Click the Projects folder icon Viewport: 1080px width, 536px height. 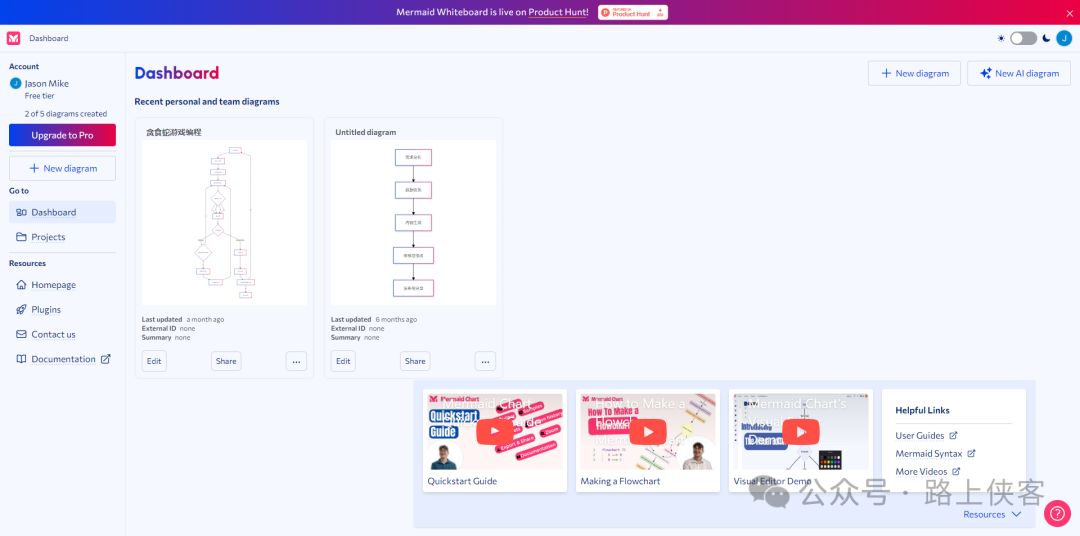(x=21, y=237)
